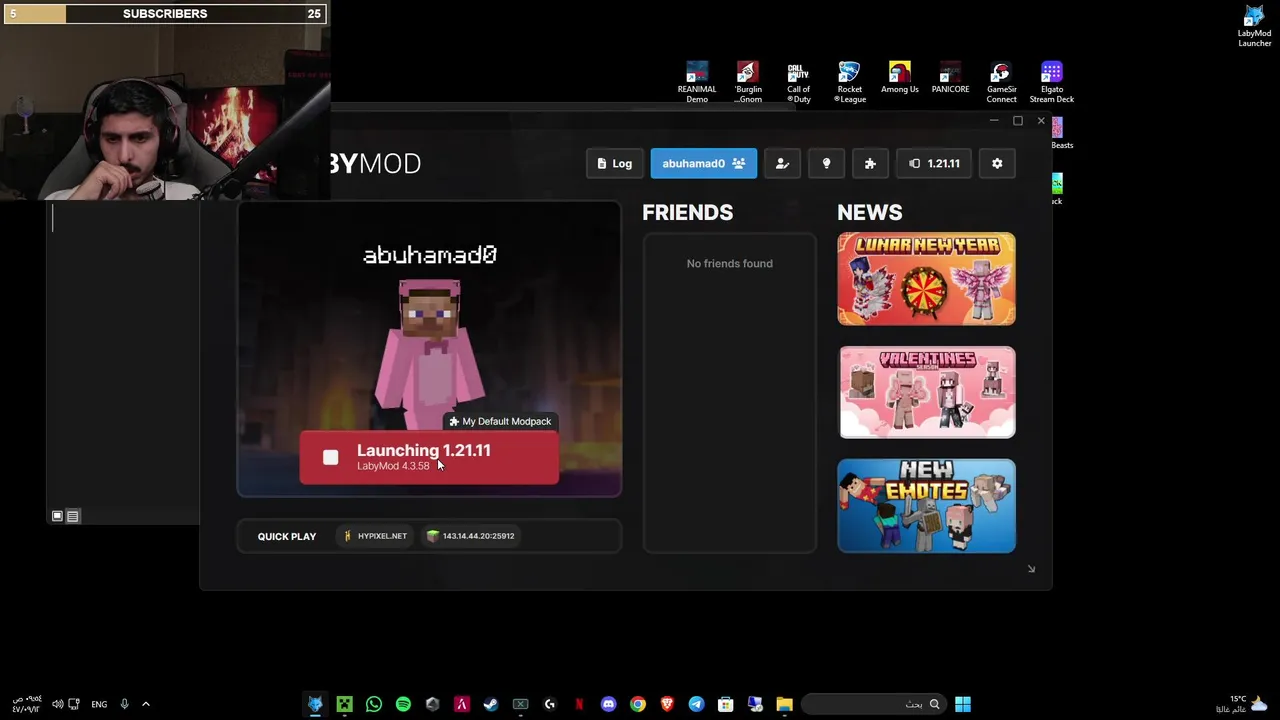Quick play HYPIXEL.NET server
The width and height of the screenshot is (1280, 720).
pyautogui.click(x=376, y=536)
